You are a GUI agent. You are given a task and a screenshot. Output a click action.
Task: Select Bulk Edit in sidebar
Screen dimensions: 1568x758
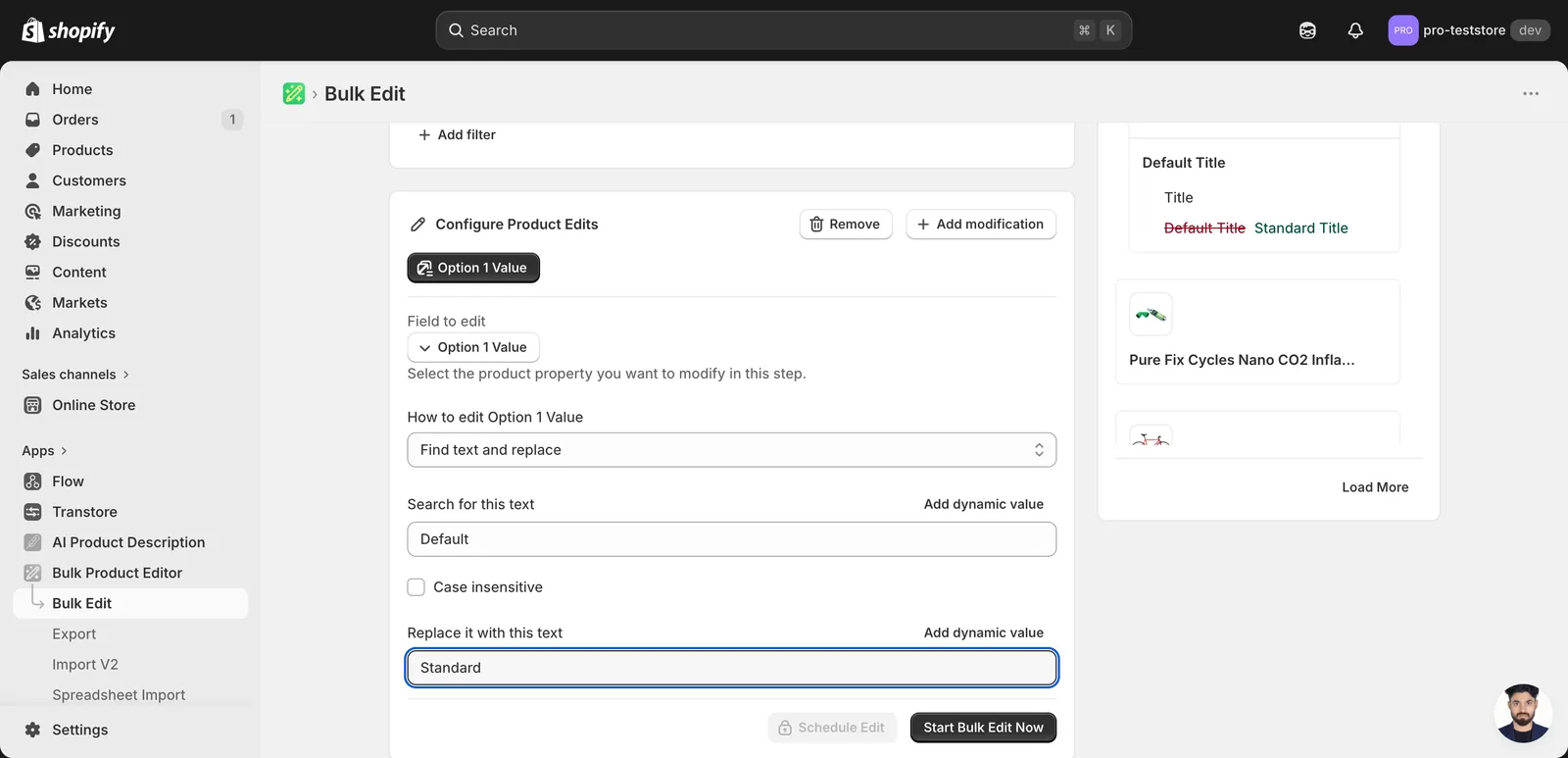click(x=130, y=603)
